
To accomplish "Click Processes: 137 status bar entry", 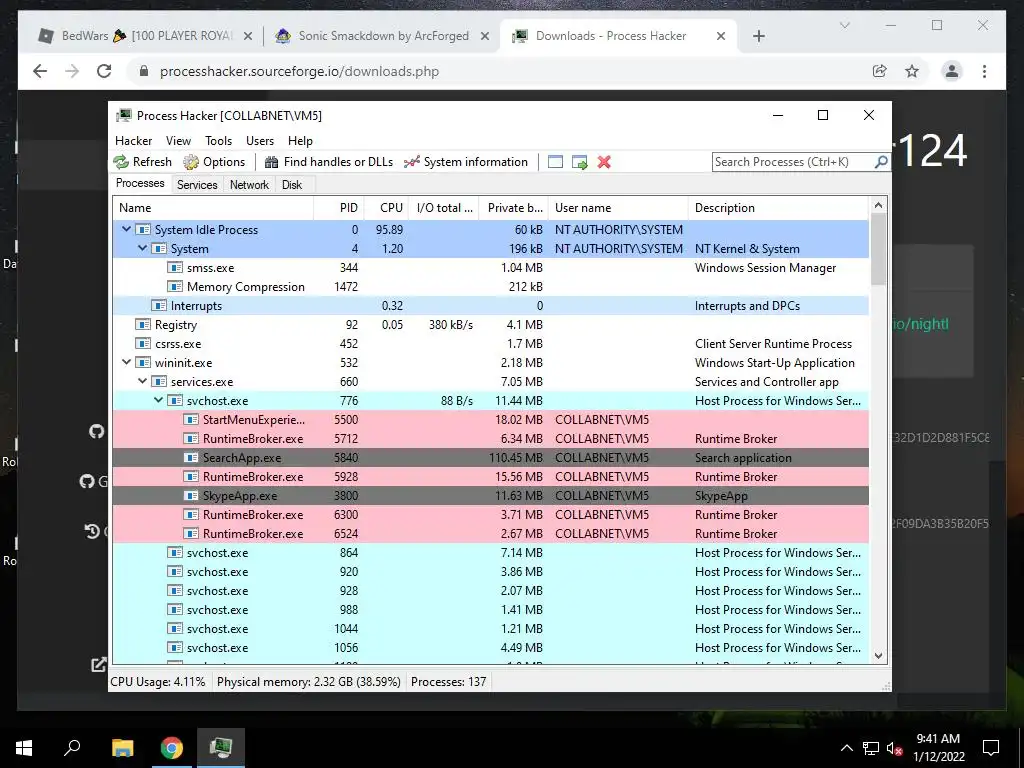I will click(449, 682).
